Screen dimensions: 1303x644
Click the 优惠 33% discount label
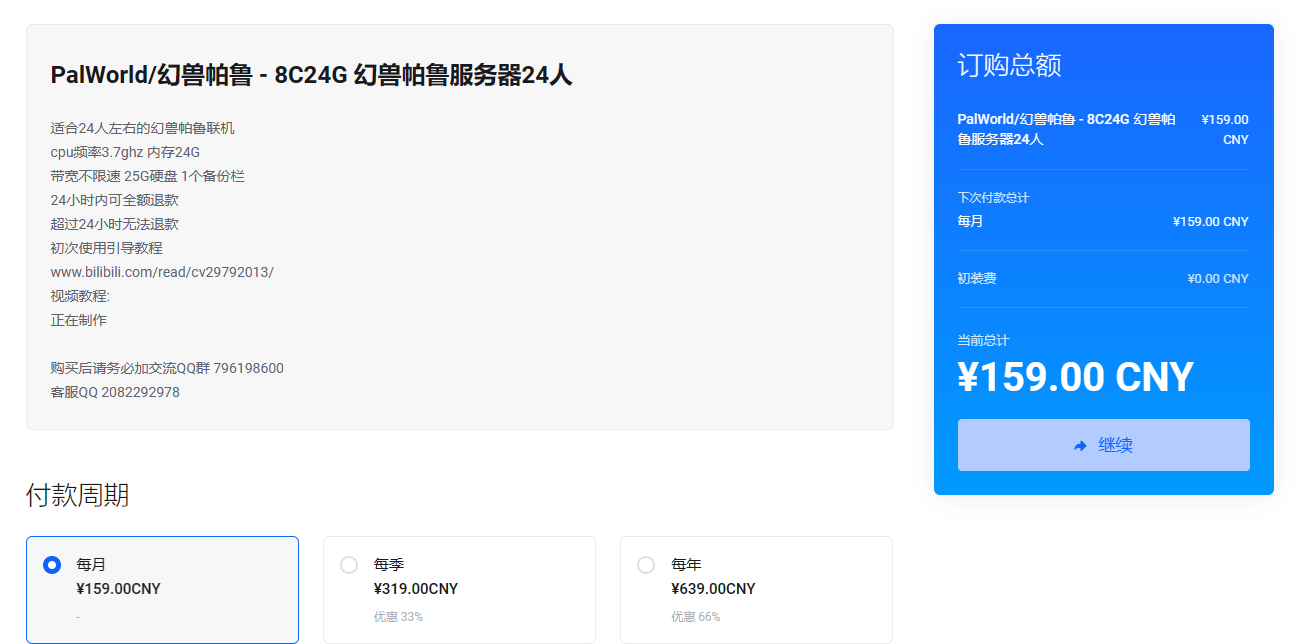[398, 617]
